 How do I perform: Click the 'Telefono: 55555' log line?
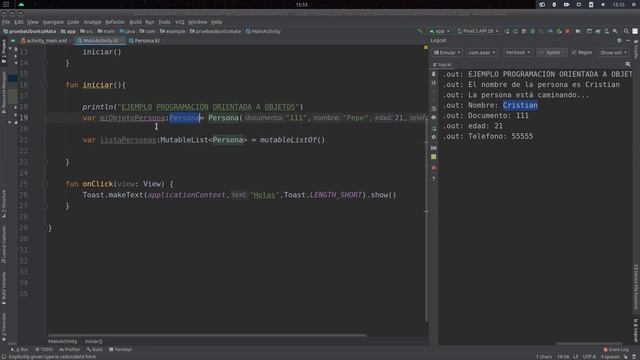coord(488,136)
